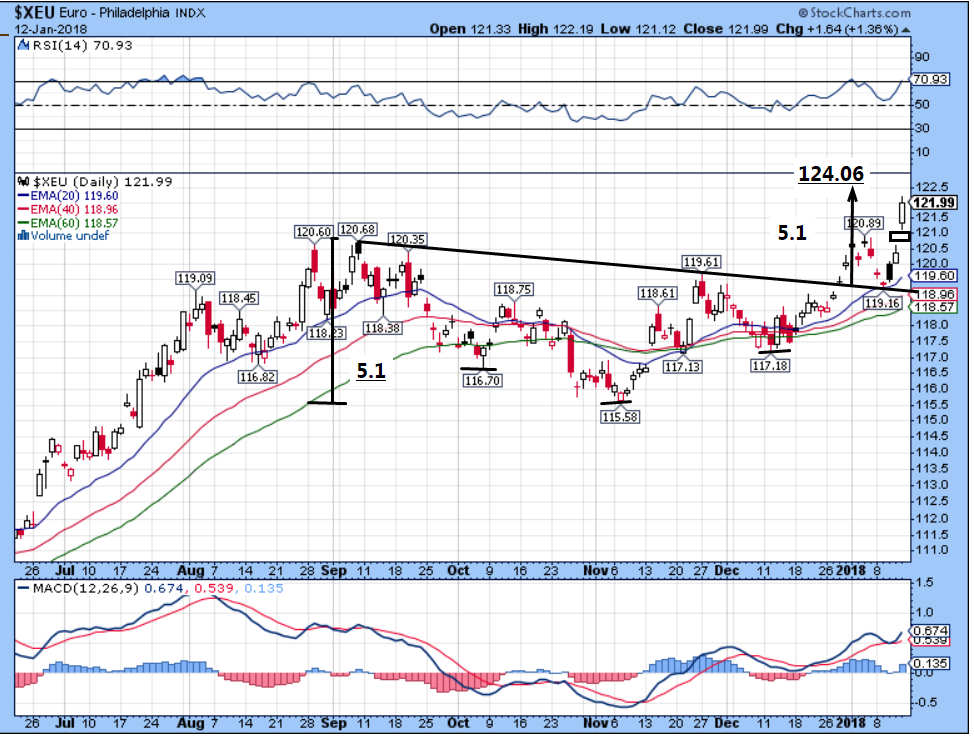
Task: Select the blue EMA(20) legend line
Action: [x=24, y=196]
